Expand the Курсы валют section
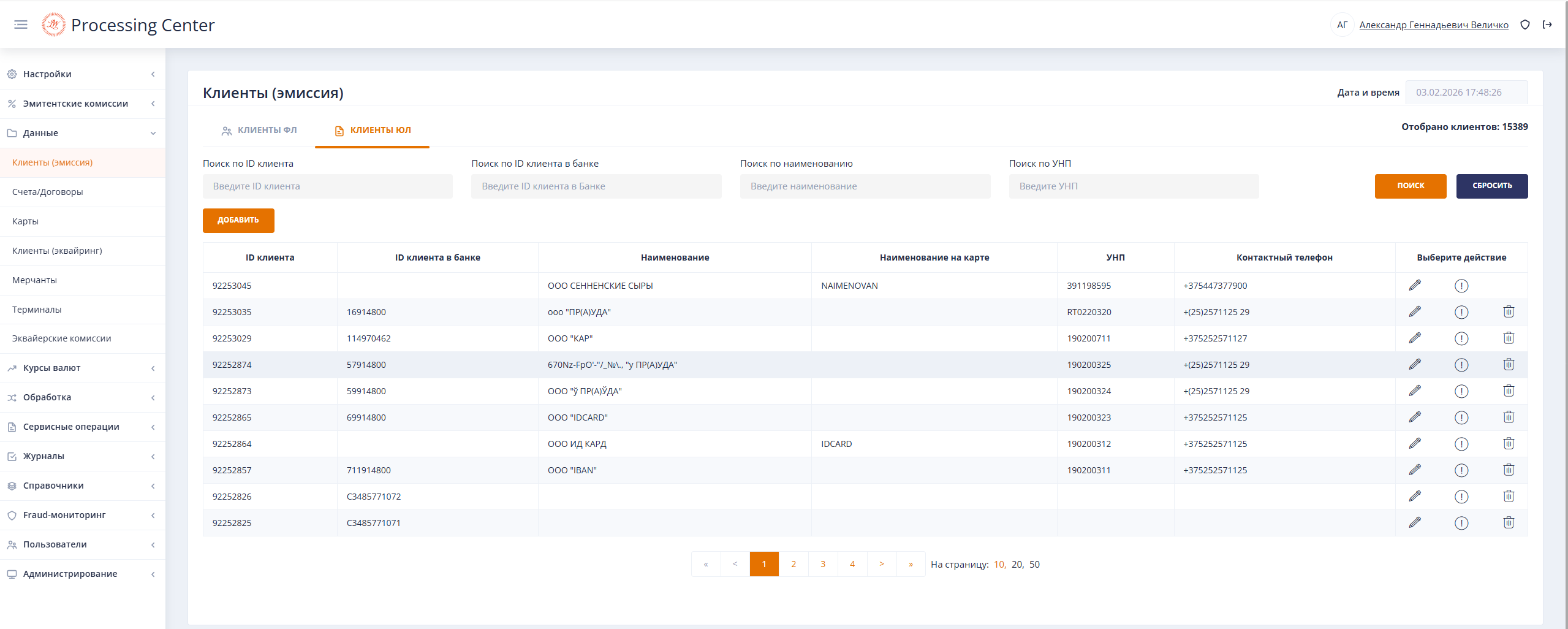 tap(82, 368)
